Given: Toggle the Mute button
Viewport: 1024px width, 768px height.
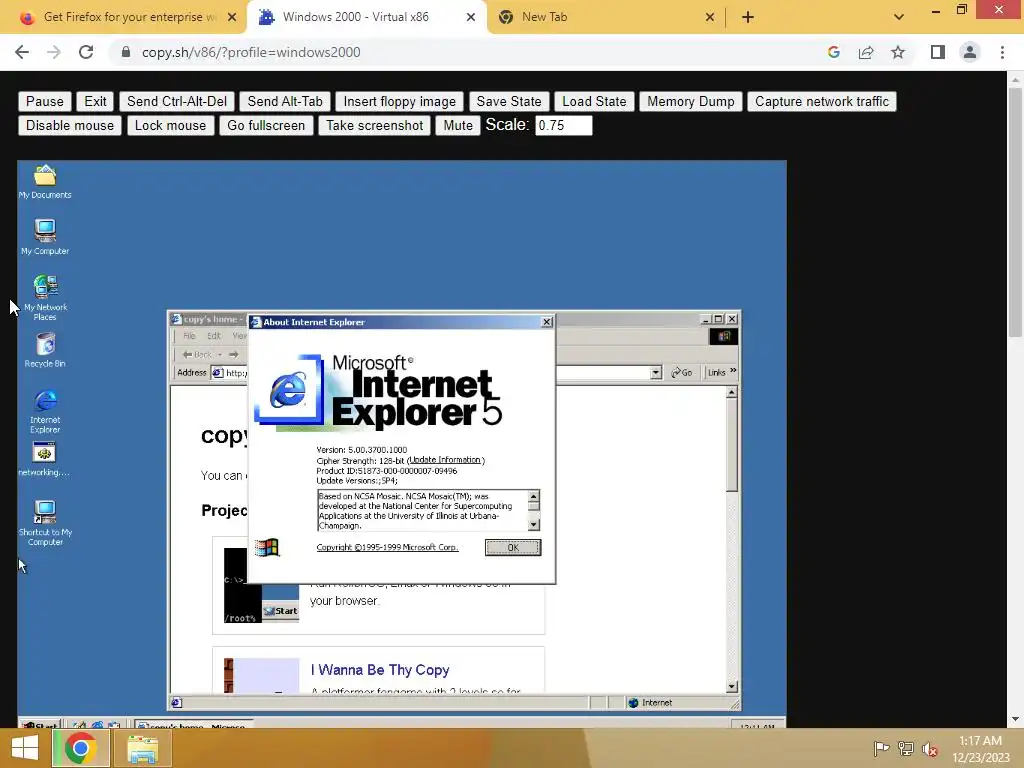Looking at the screenshot, I should pyautogui.click(x=458, y=125).
